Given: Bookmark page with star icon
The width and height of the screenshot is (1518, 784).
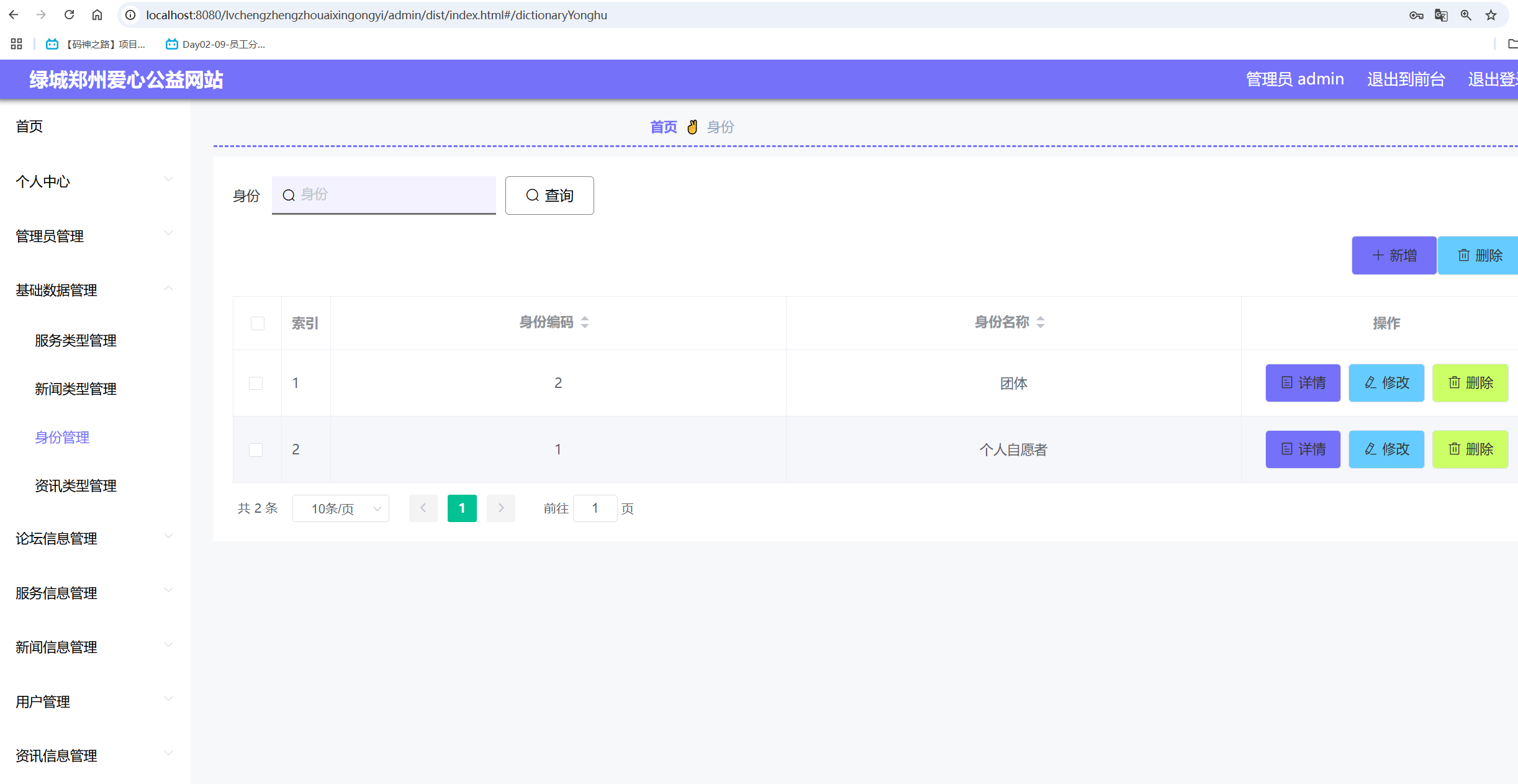Looking at the screenshot, I should tap(1491, 15).
